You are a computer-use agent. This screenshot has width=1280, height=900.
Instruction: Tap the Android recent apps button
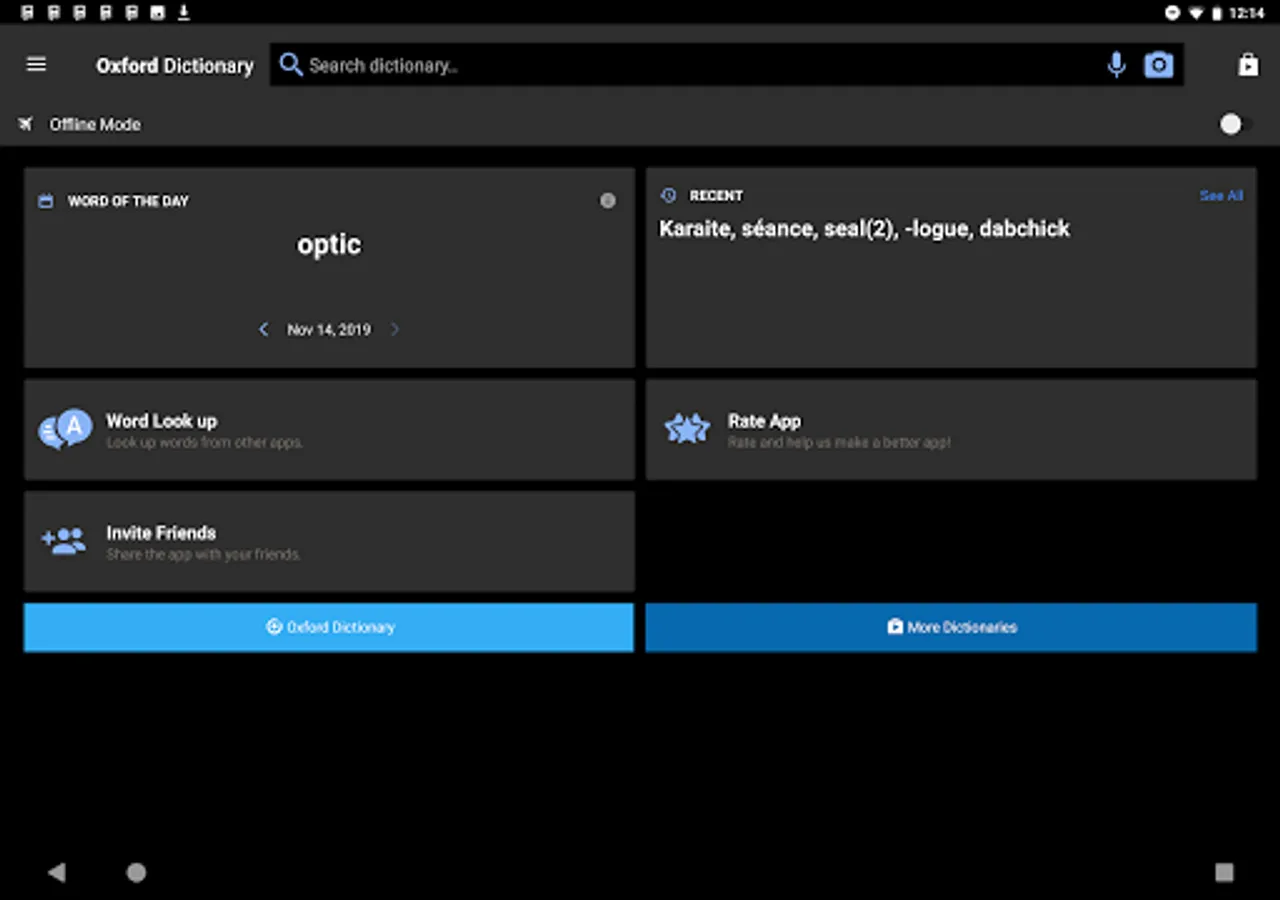[1224, 873]
